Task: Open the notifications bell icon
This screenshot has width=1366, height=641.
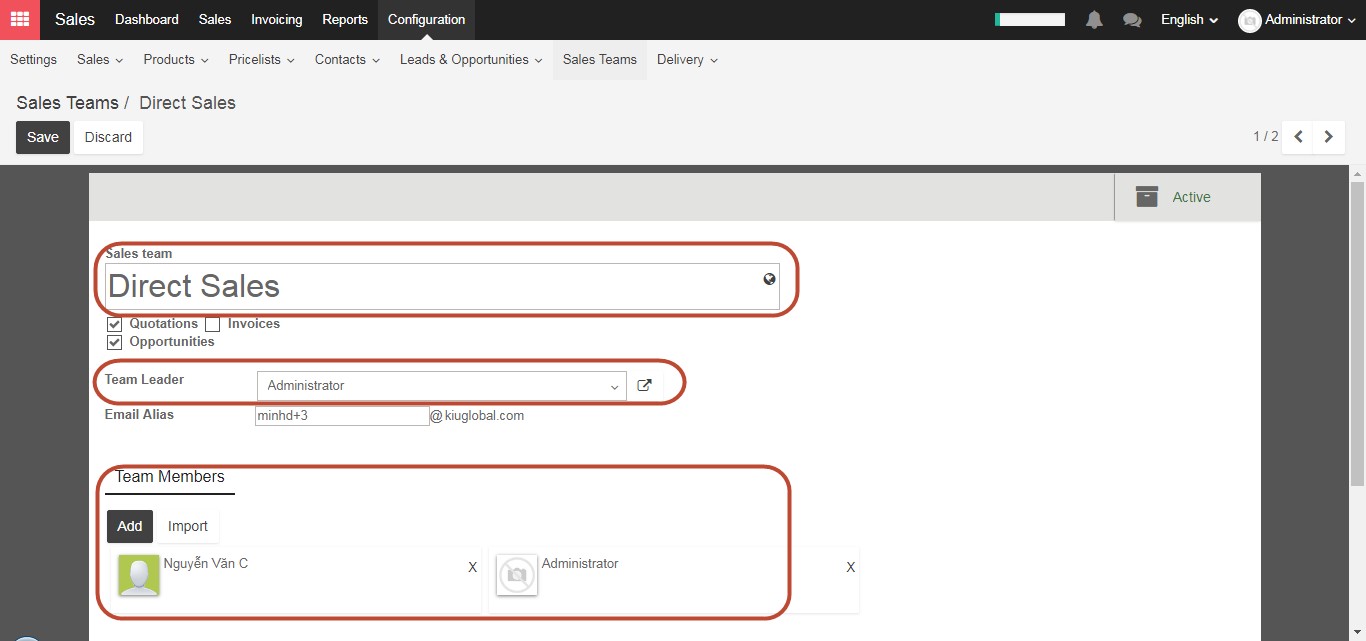Action: (1094, 20)
